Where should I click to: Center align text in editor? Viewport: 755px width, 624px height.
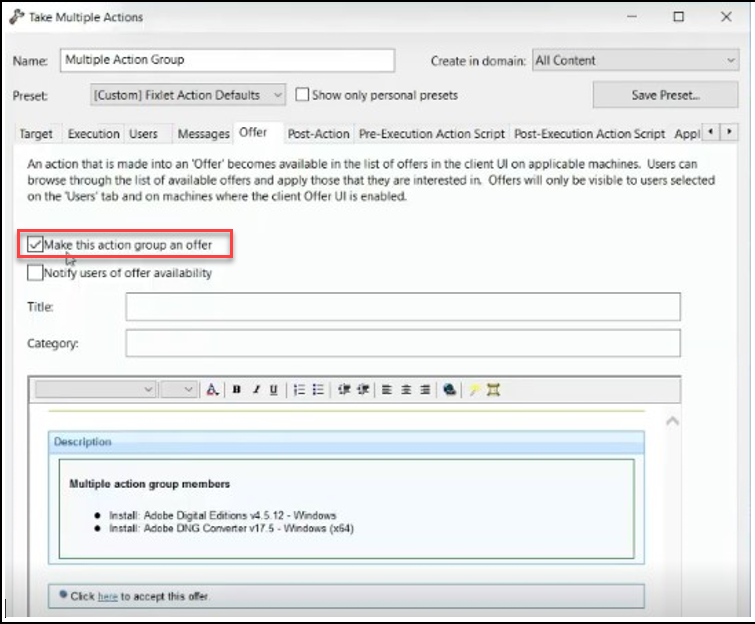click(406, 390)
